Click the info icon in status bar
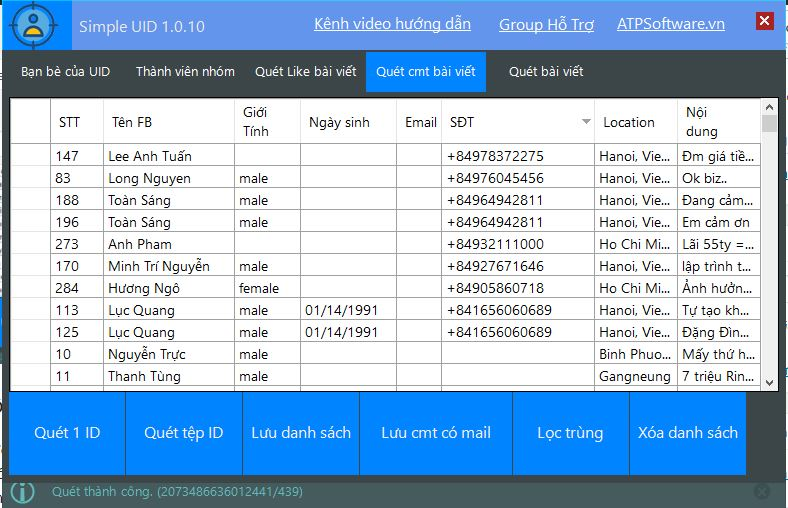The height and width of the screenshot is (508, 788). (22, 491)
